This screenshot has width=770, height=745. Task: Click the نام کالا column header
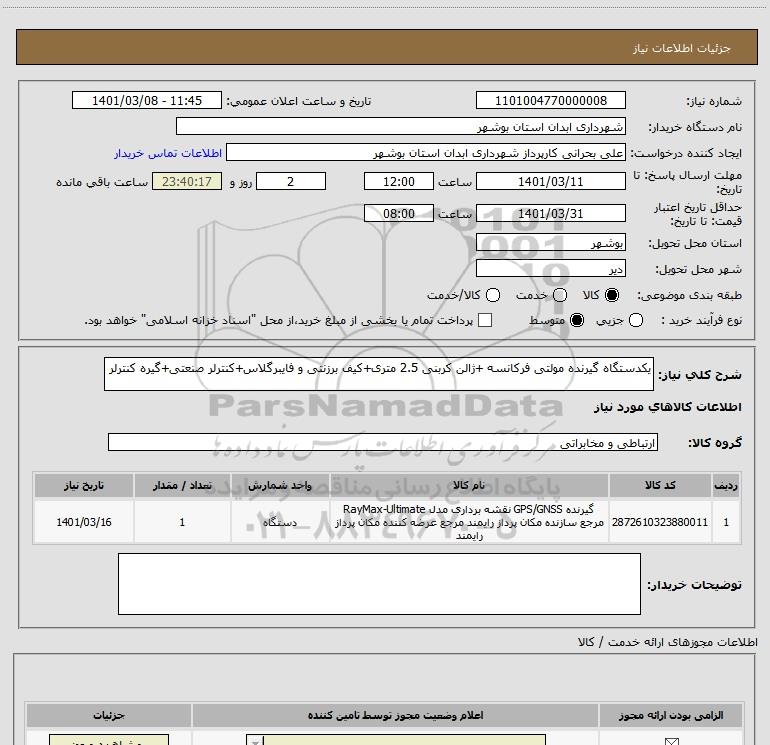click(469, 485)
